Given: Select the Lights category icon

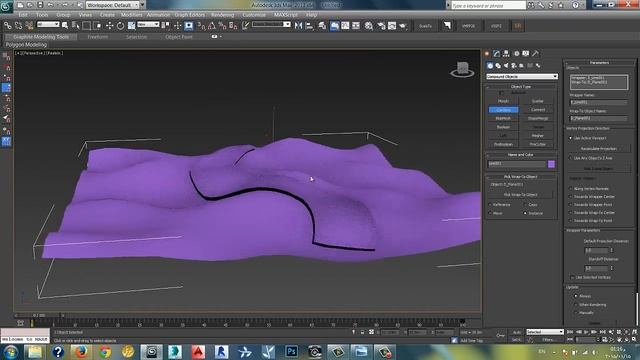Looking at the screenshot, I should 506,65.
